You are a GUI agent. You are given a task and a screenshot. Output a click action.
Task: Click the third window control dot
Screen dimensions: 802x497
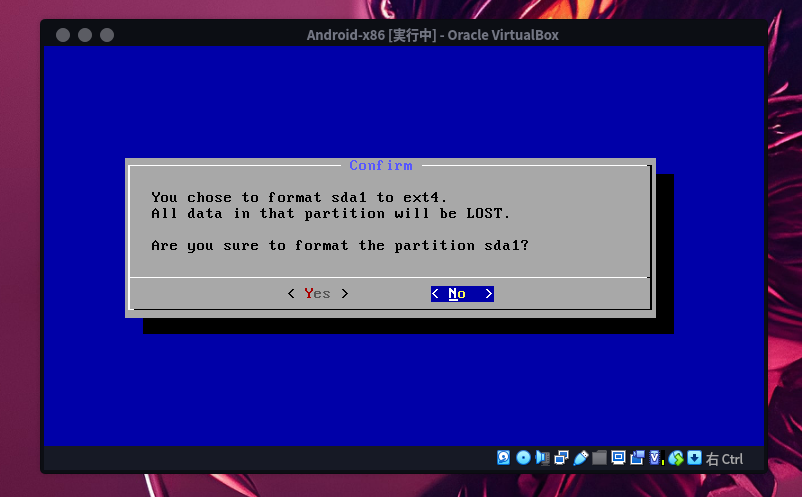[107, 35]
